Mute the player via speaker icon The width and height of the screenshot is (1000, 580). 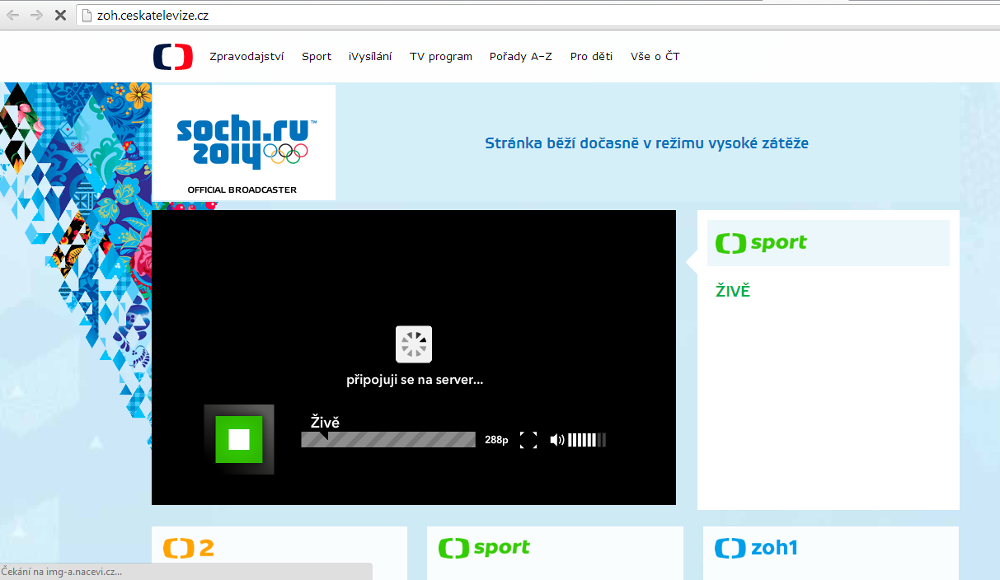click(x=557, y=440)
